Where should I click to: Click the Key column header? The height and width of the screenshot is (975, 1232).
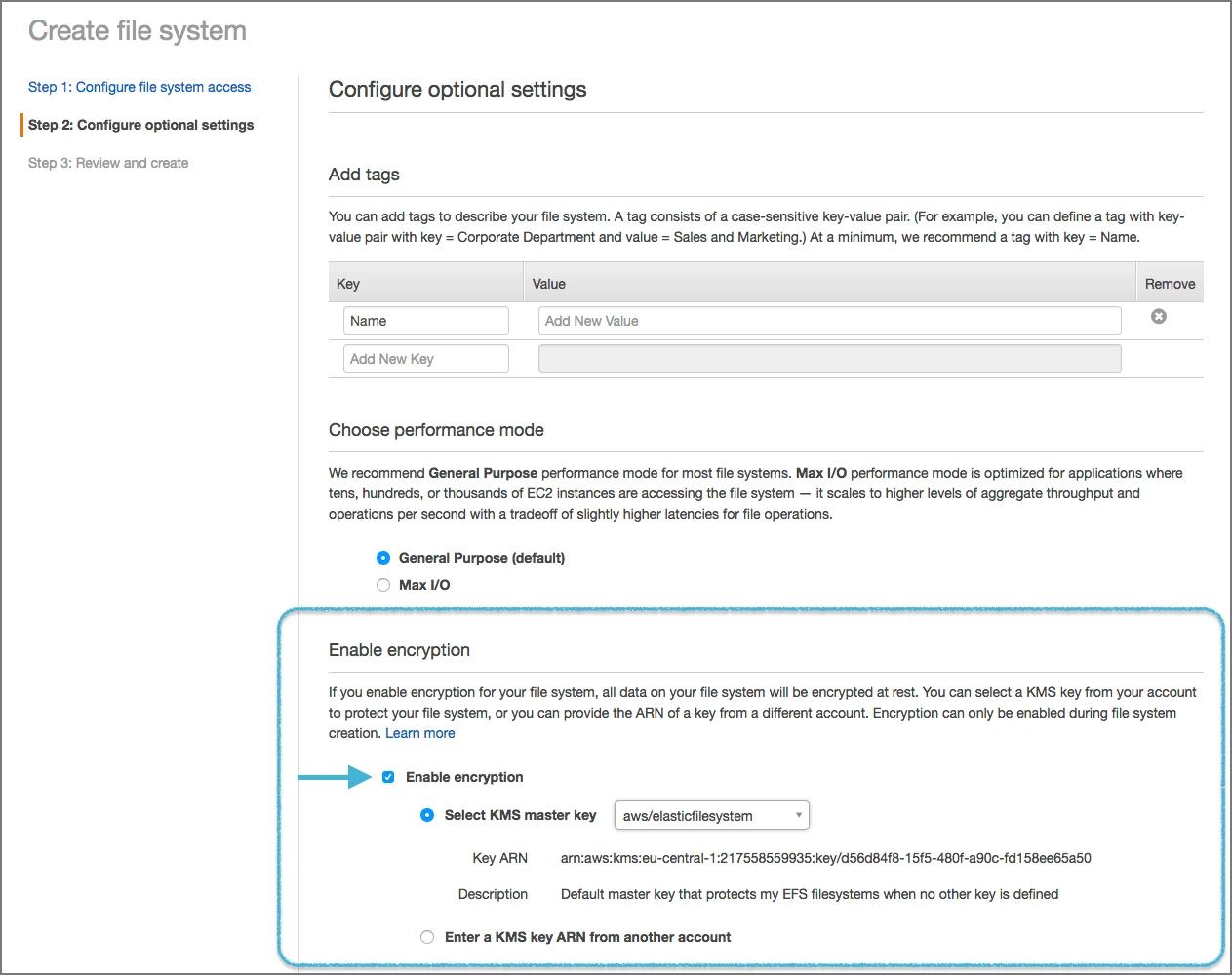pos(348,284)
